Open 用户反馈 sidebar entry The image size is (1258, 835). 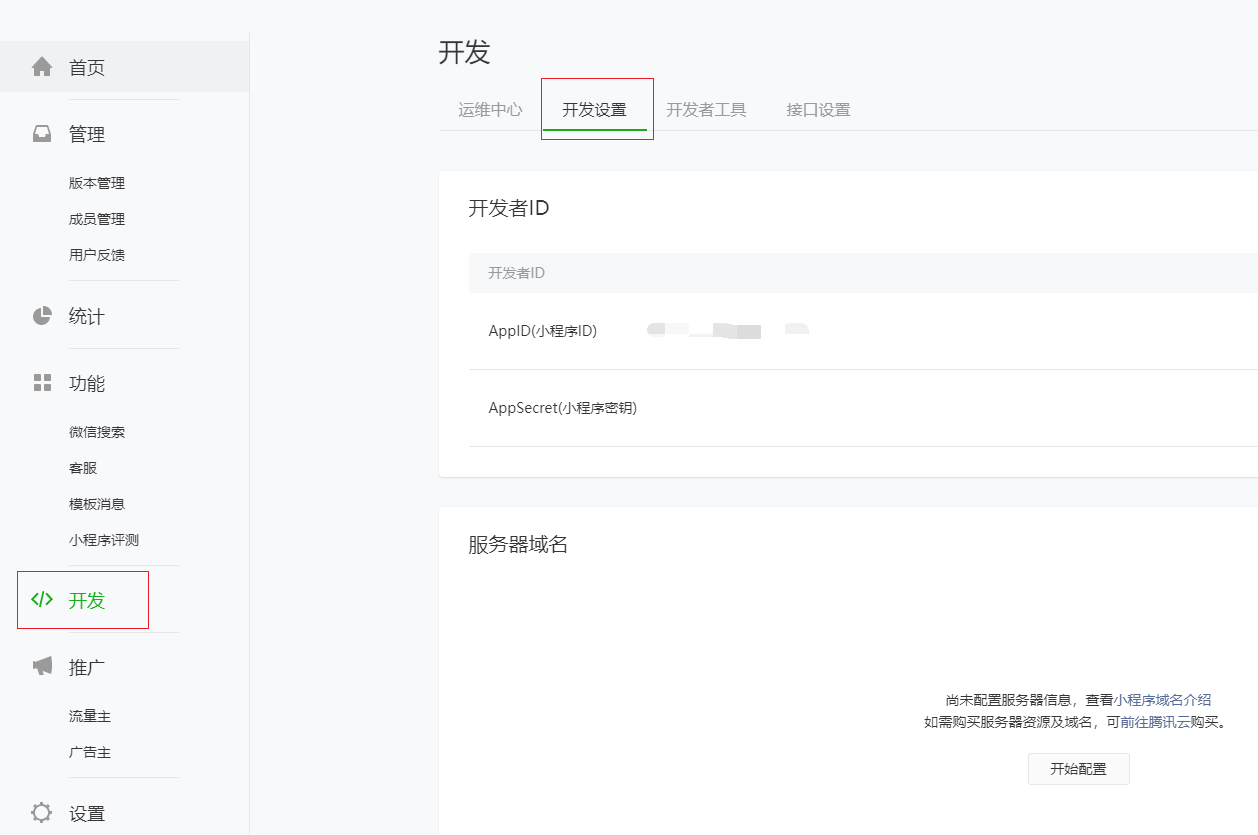click(x=97, y=255)
